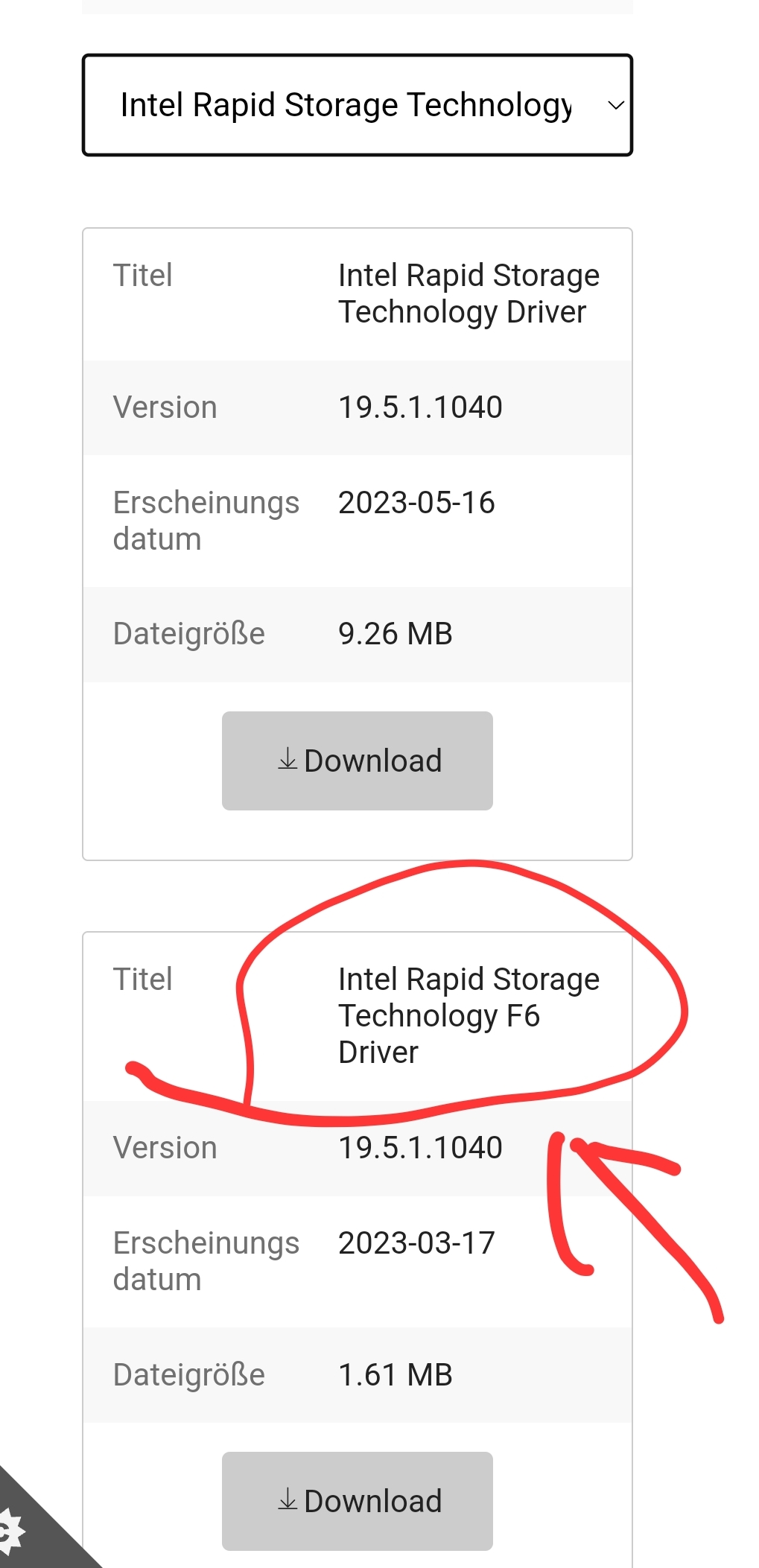Screen dimensions: 759x1568
Task: Click version number of the driver released 2023-05-16
Action: [x=420, y=407]
